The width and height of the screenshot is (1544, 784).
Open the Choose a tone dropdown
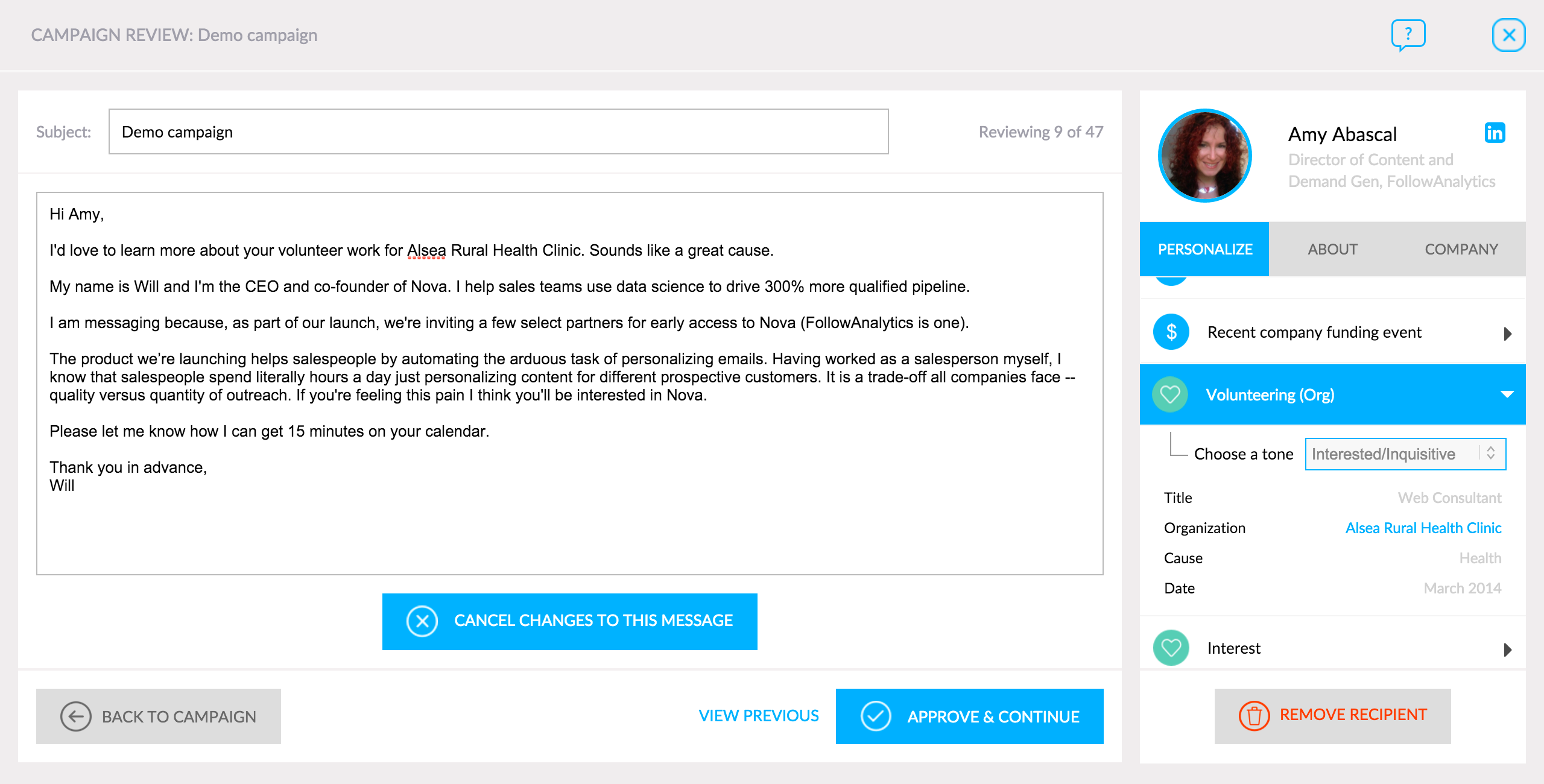(1405, 454)
